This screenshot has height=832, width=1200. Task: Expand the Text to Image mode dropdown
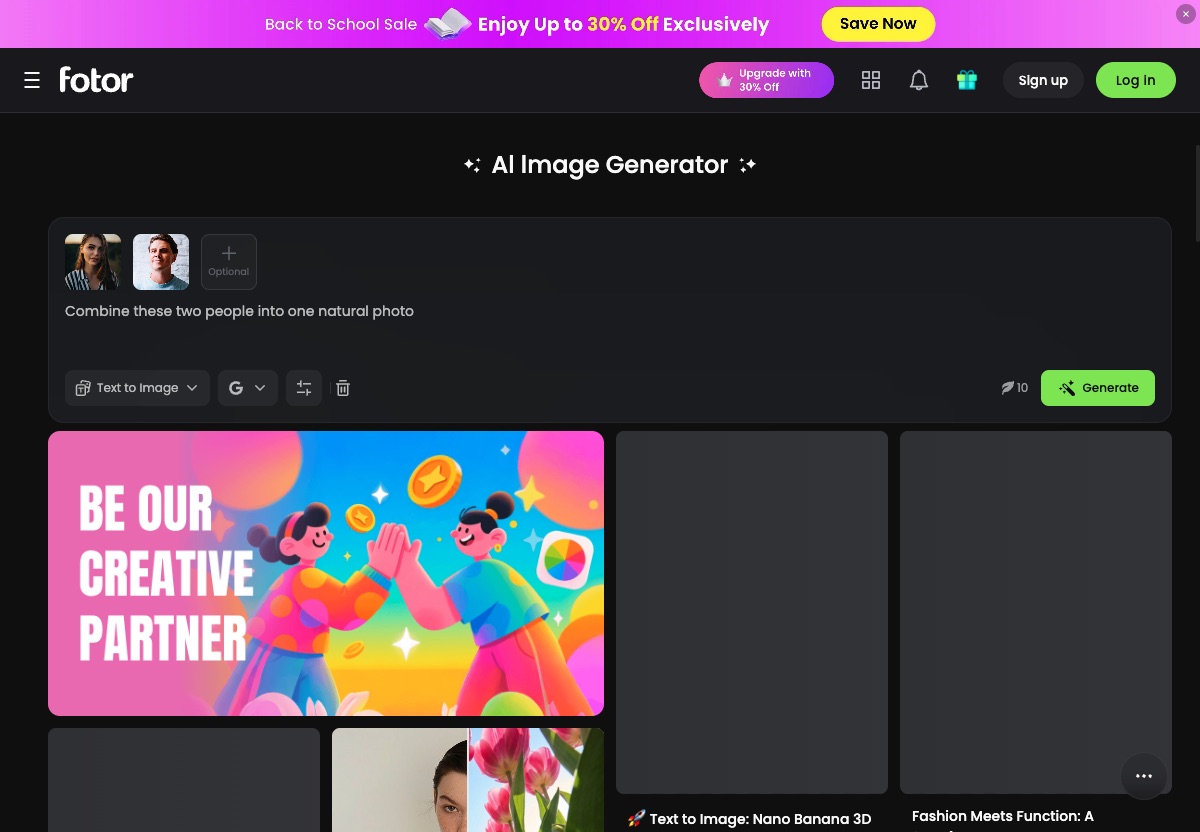coord(137,388)
